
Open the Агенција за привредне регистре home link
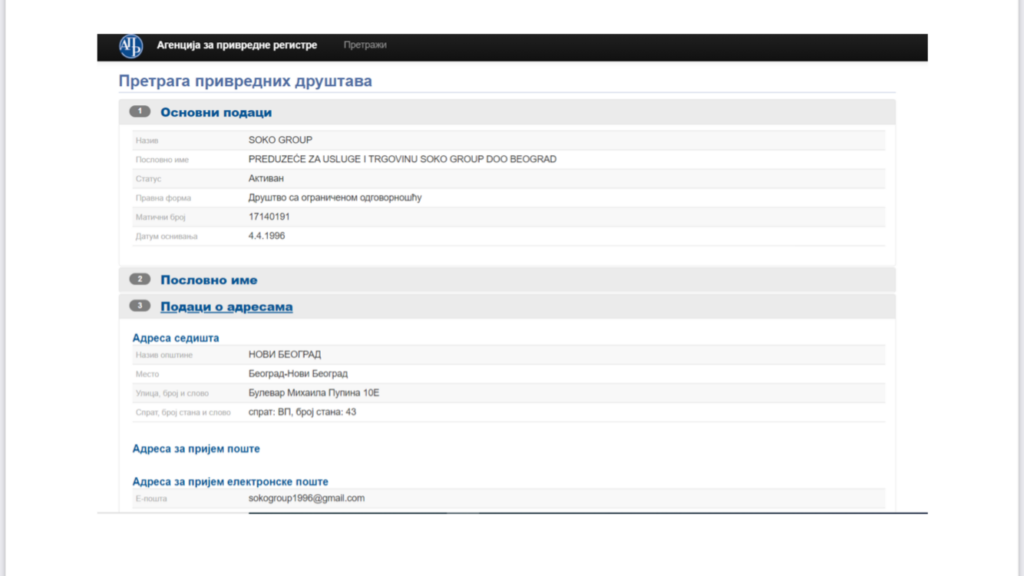[236, 46]
